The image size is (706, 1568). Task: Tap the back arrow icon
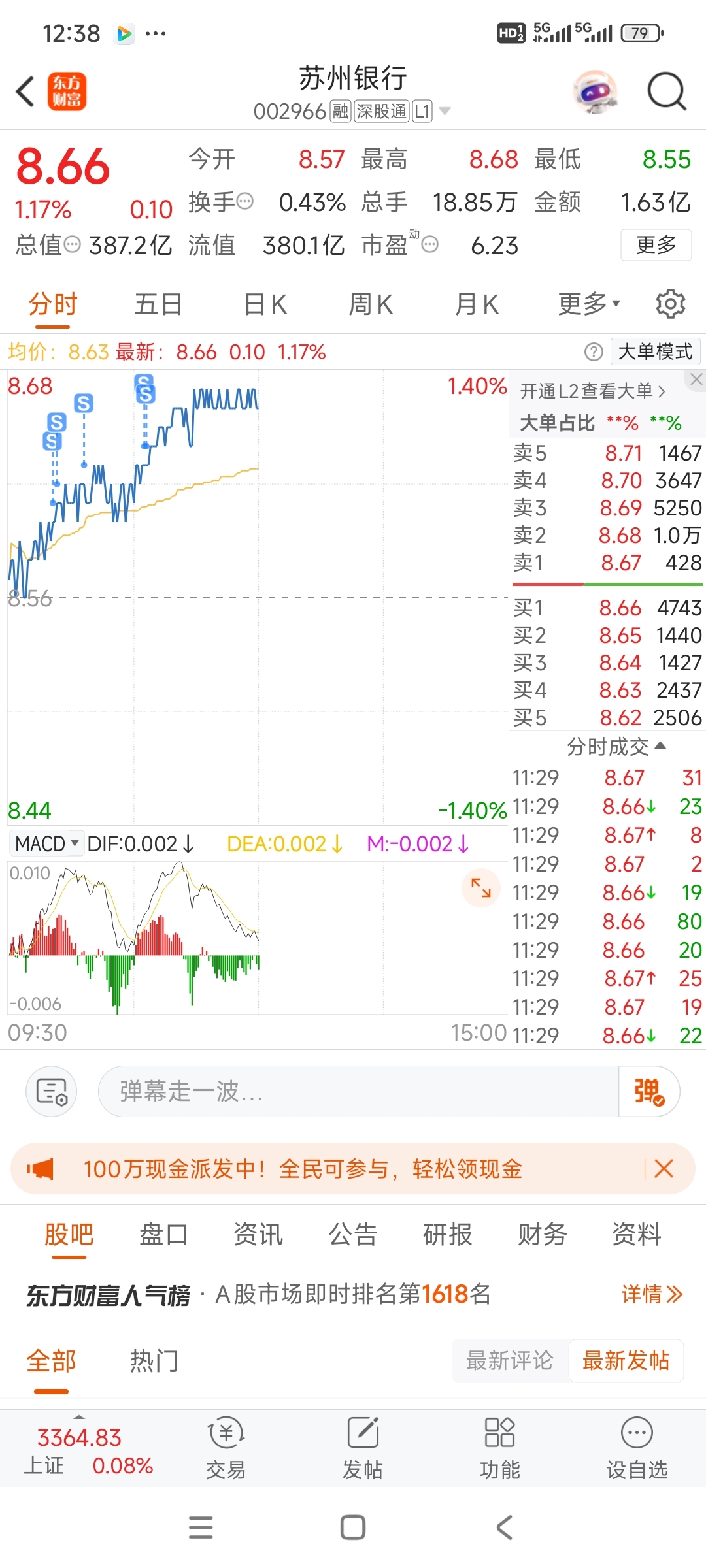(25, 91)
